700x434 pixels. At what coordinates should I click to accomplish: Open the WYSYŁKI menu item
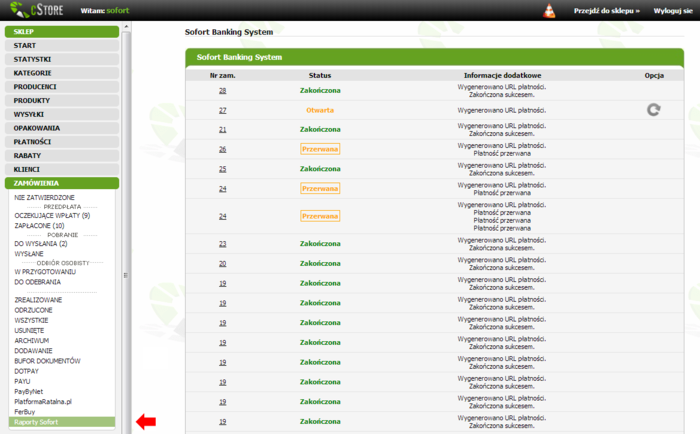(62, 114)
